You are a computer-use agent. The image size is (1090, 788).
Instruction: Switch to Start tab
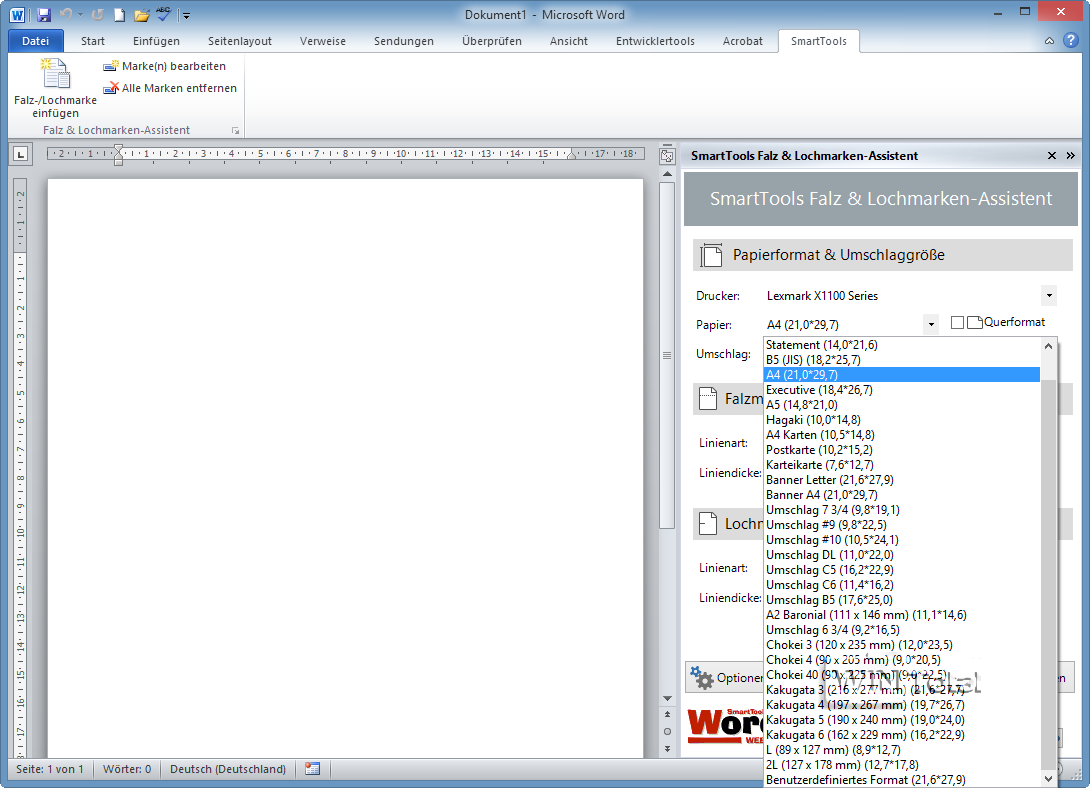(x=92, y=41)
